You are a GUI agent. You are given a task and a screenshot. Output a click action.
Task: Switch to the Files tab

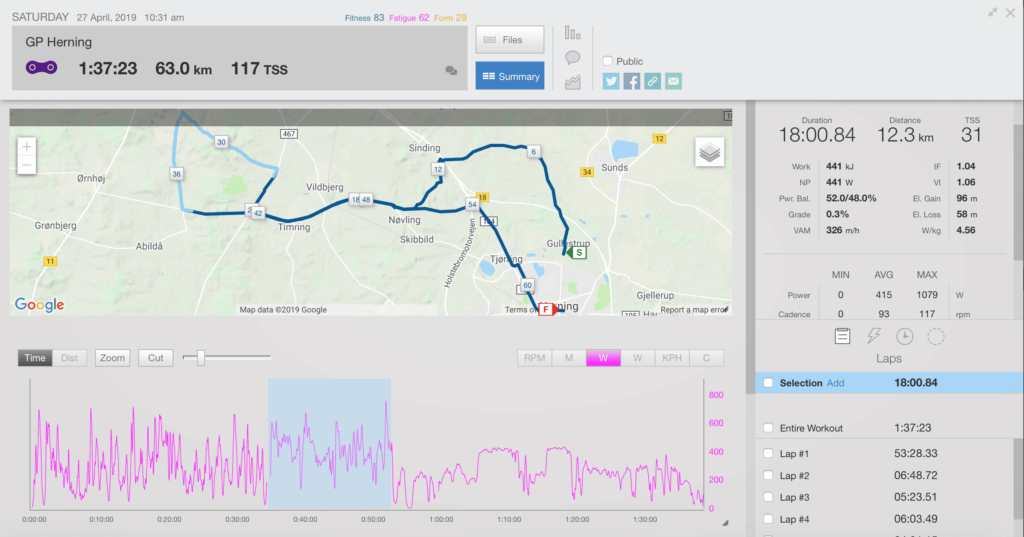point(510,40)
